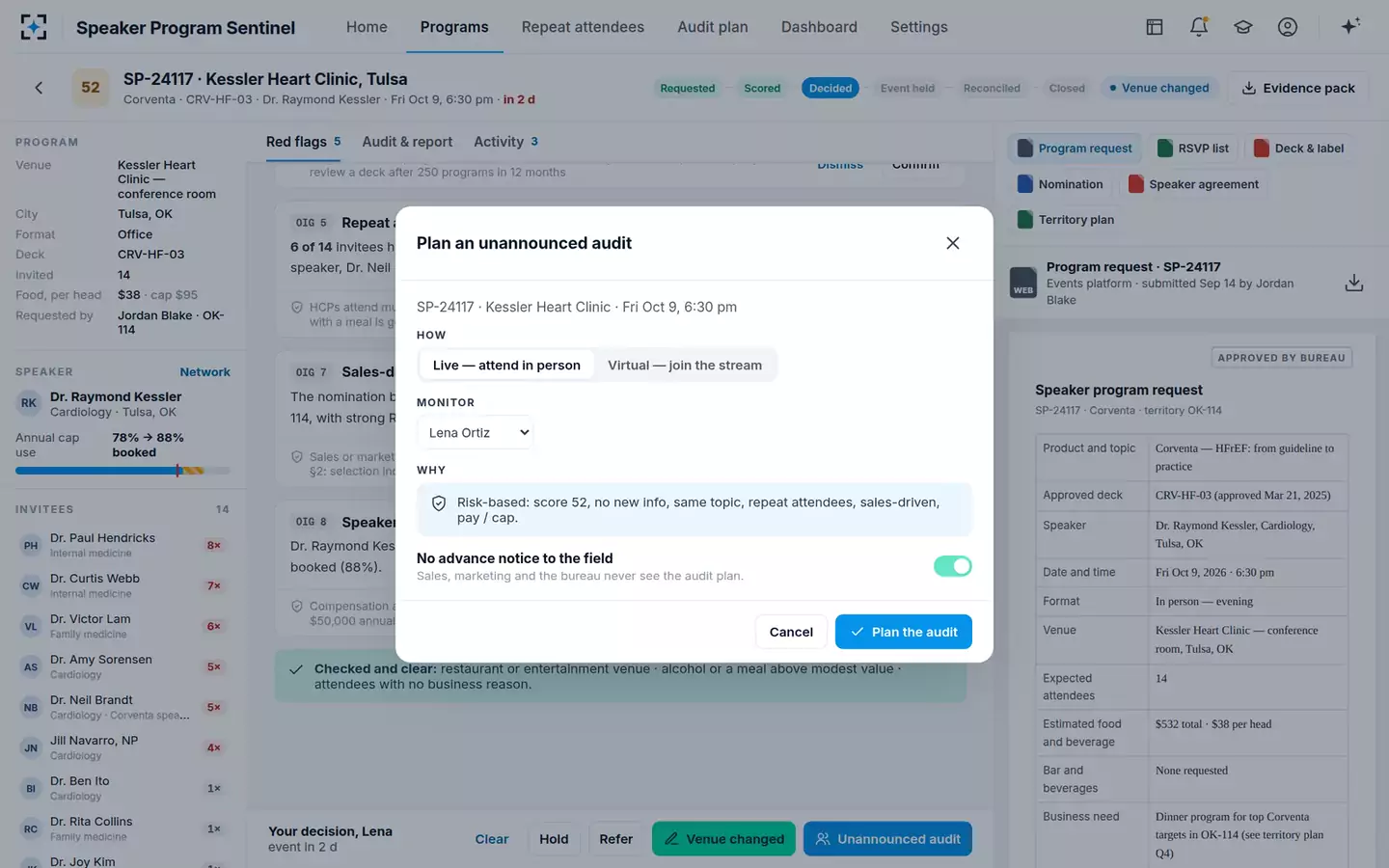Click the Speaker Program Sentinel logo icon
Image resolution: width=1389 pixels, height=868 pixels.
click(x=34, y=27)
